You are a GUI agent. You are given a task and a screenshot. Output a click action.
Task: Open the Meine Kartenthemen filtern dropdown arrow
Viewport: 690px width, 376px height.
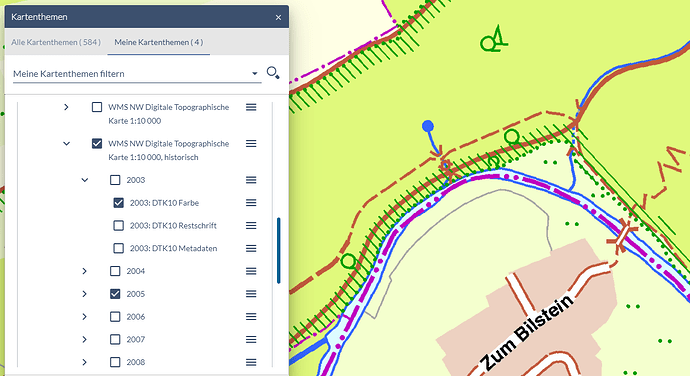click(x=254, y=74)
